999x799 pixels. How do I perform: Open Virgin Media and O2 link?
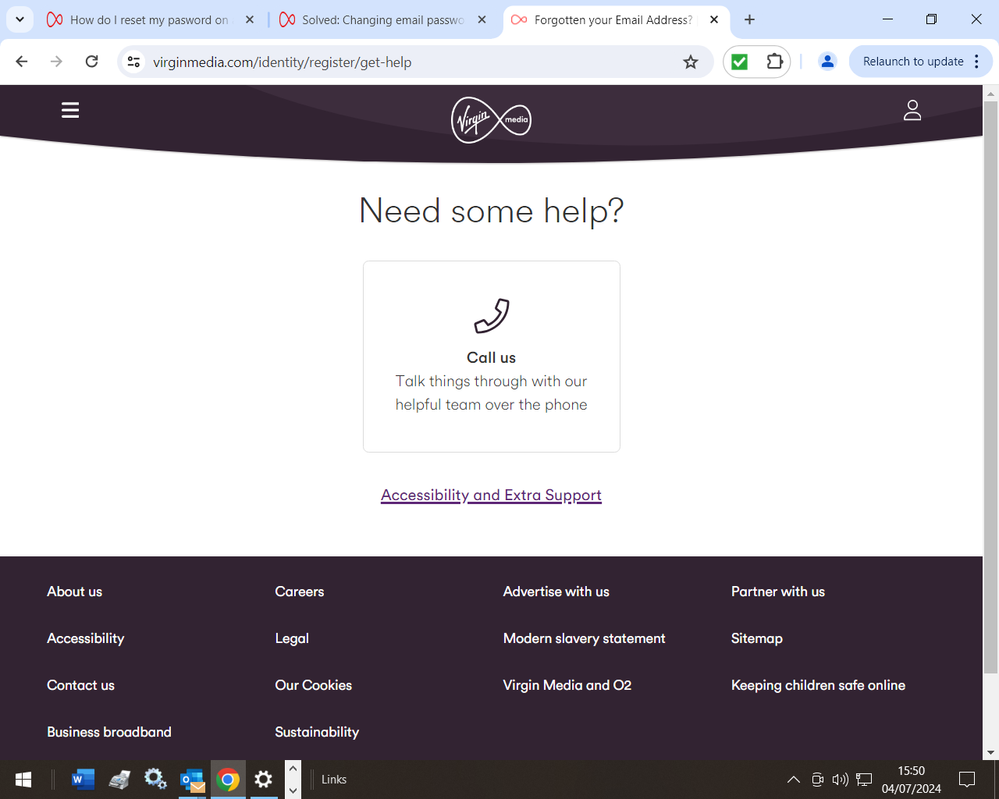567,686
